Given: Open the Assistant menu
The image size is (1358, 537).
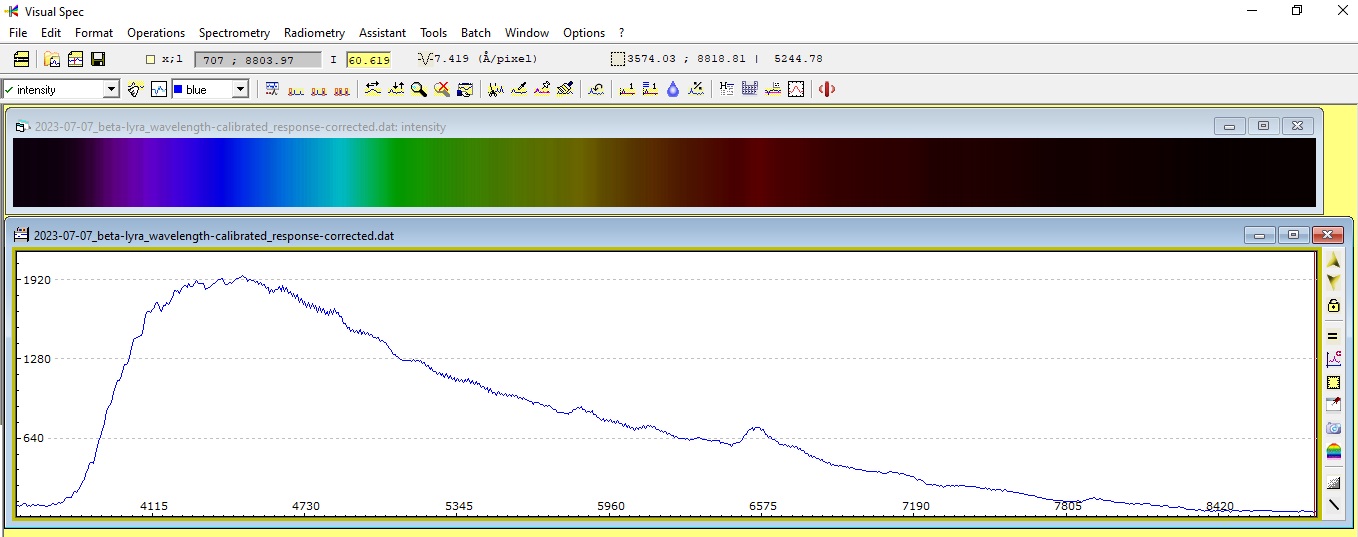Looking at the screenshot, I should pos(383,33).
